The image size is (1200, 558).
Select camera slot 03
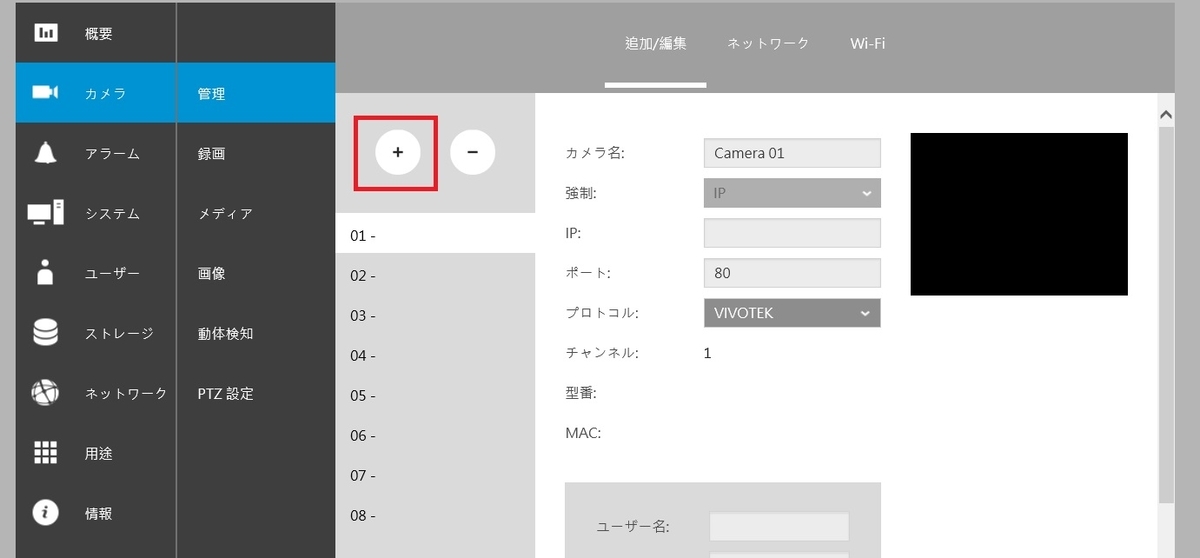pos(436,315)
